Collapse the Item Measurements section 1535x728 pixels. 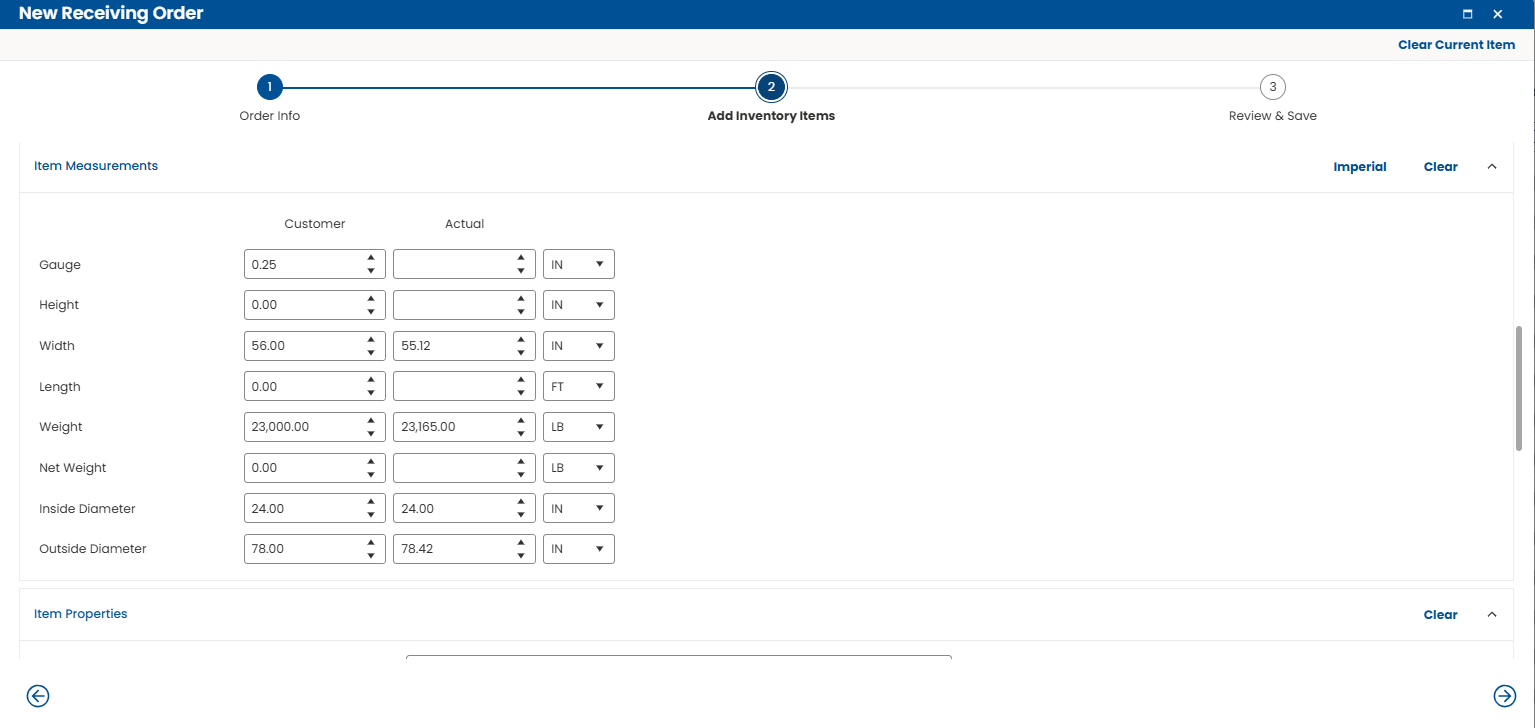(1491, 166)
